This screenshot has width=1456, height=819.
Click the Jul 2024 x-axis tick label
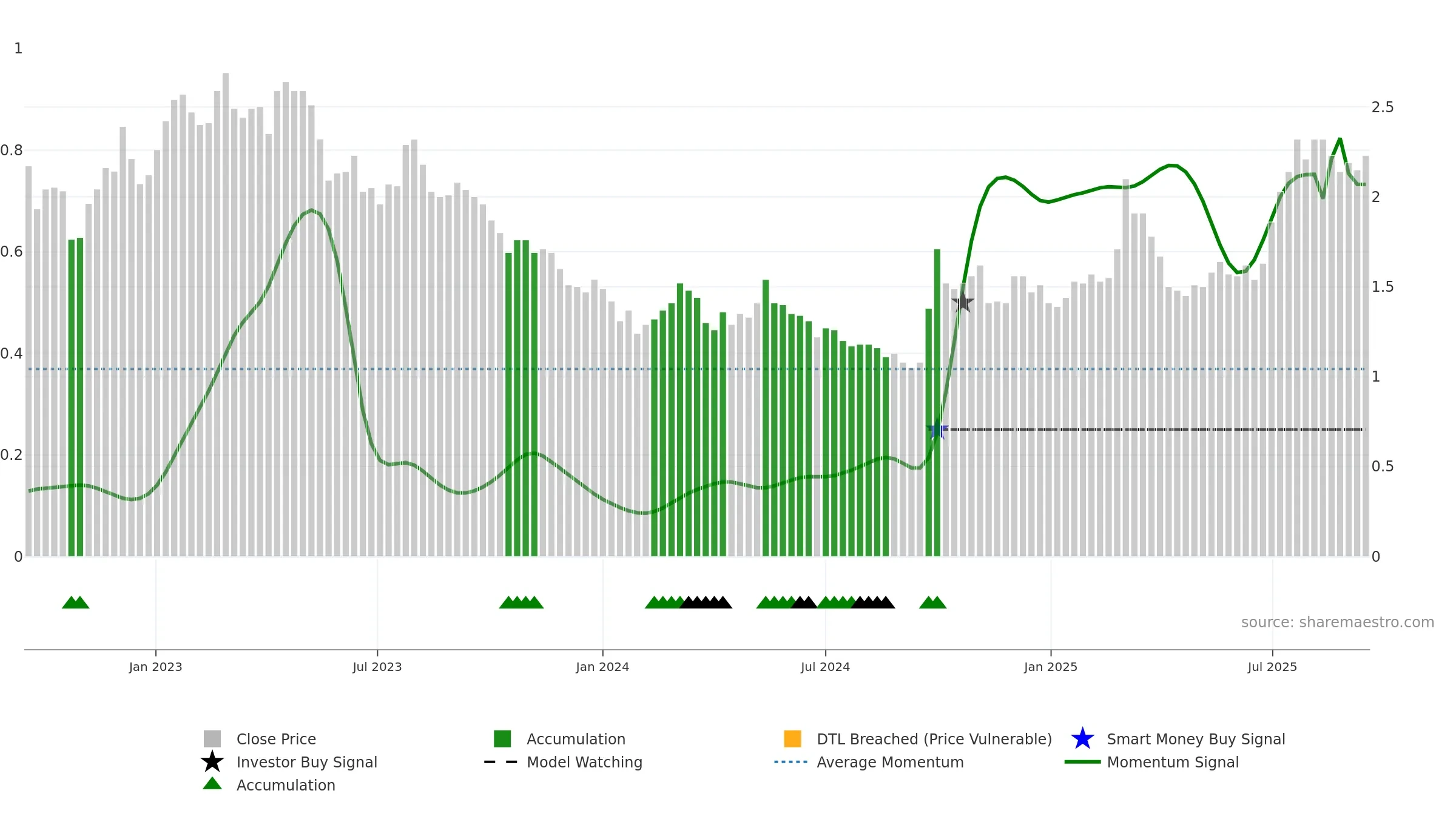tap(825, 667)
